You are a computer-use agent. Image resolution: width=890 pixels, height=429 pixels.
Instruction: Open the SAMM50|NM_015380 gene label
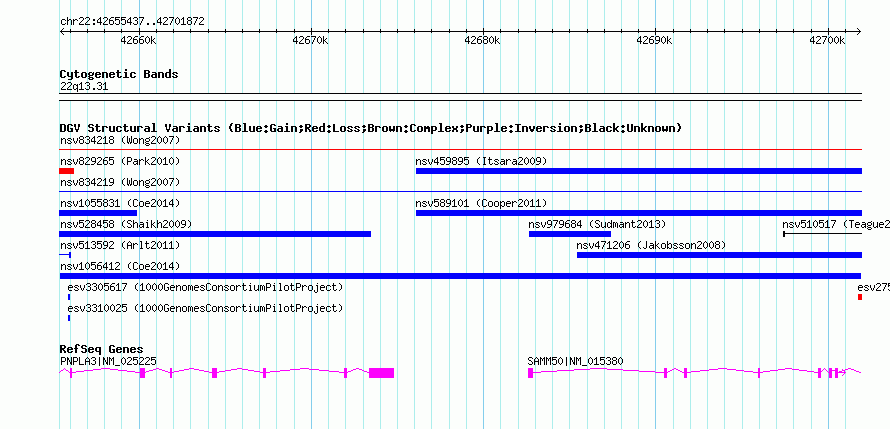pos(575,361)
